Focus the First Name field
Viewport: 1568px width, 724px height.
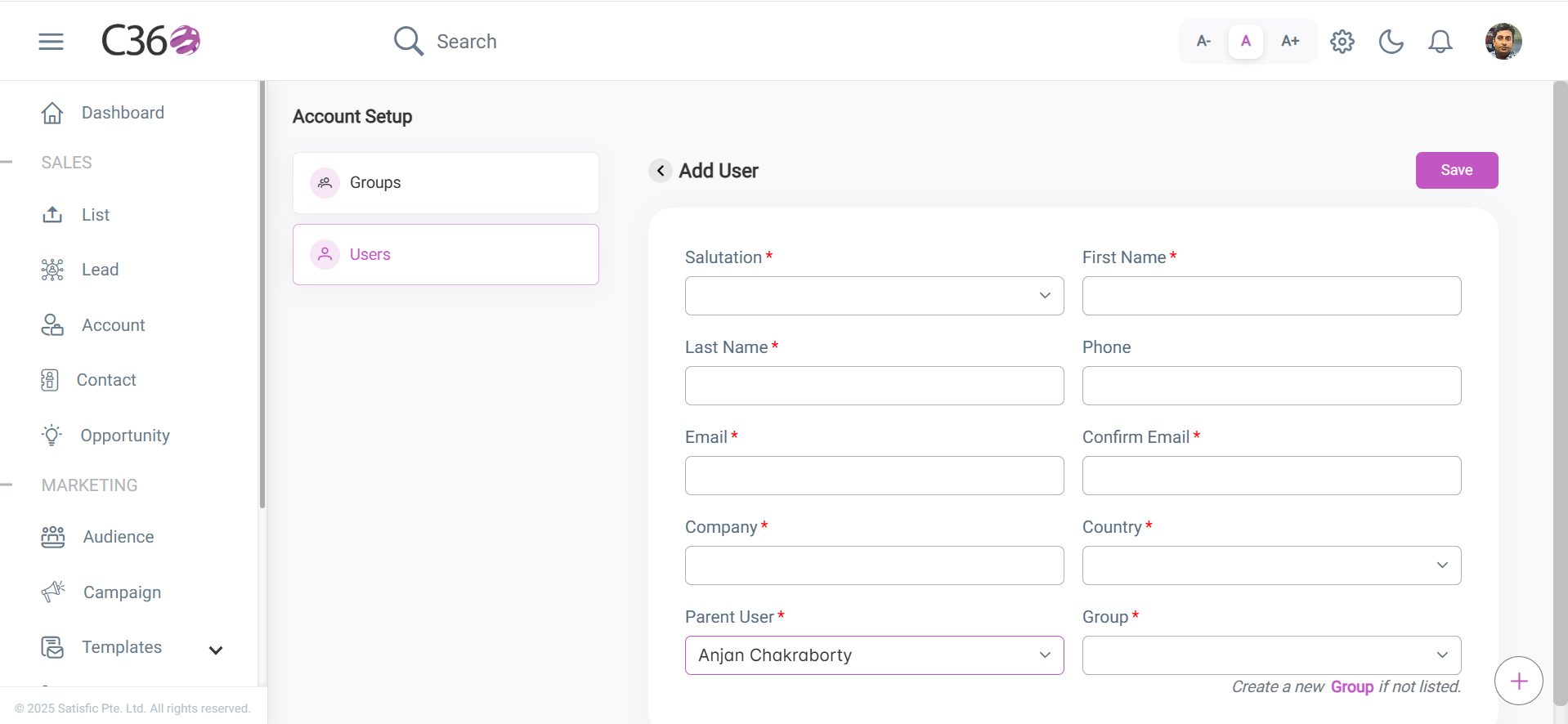(x=1271, y=296)
